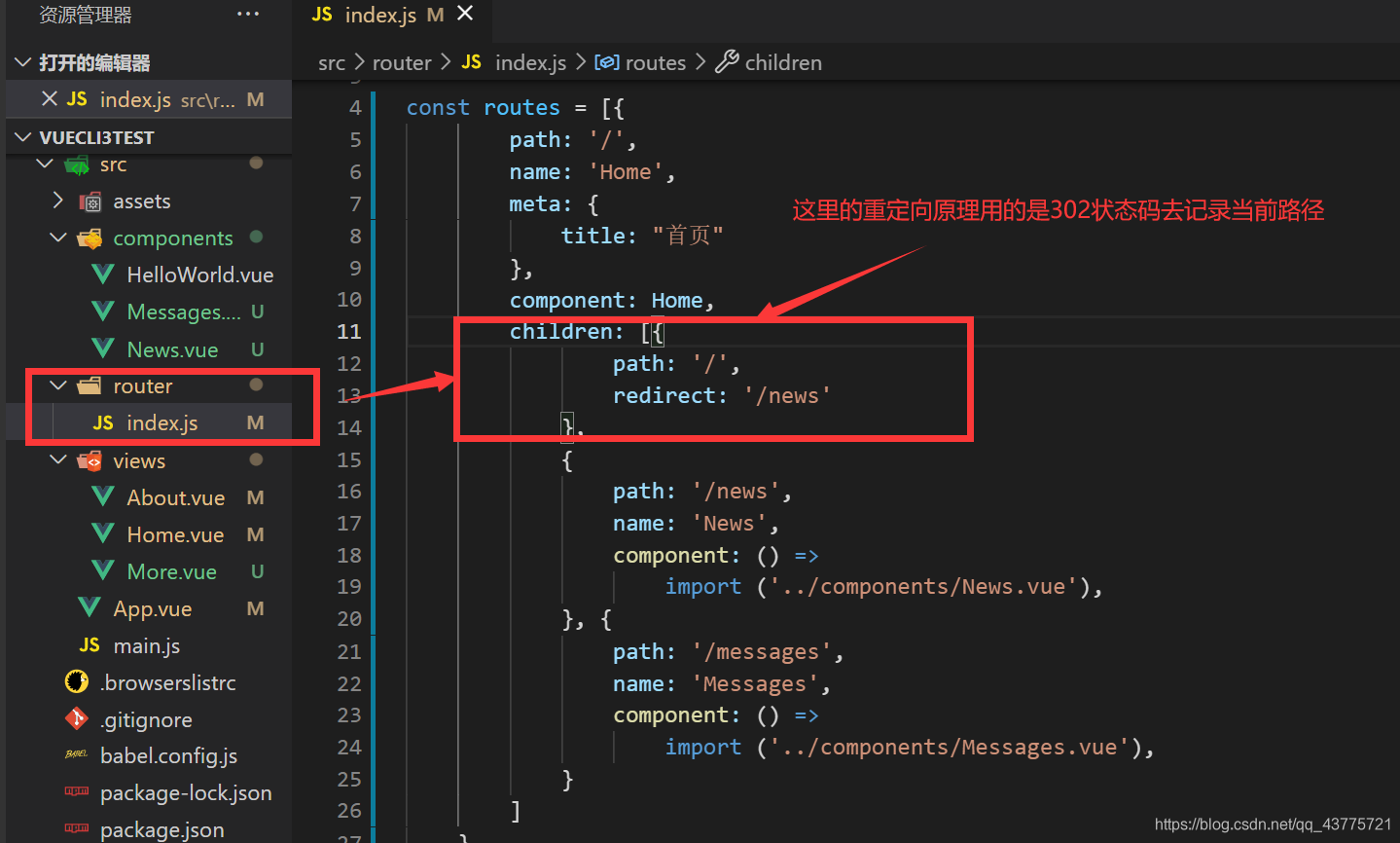This screenshot has width=1400, height=843.
Task: Click line number 11 in the gutter
Action: tap(349, 331)
